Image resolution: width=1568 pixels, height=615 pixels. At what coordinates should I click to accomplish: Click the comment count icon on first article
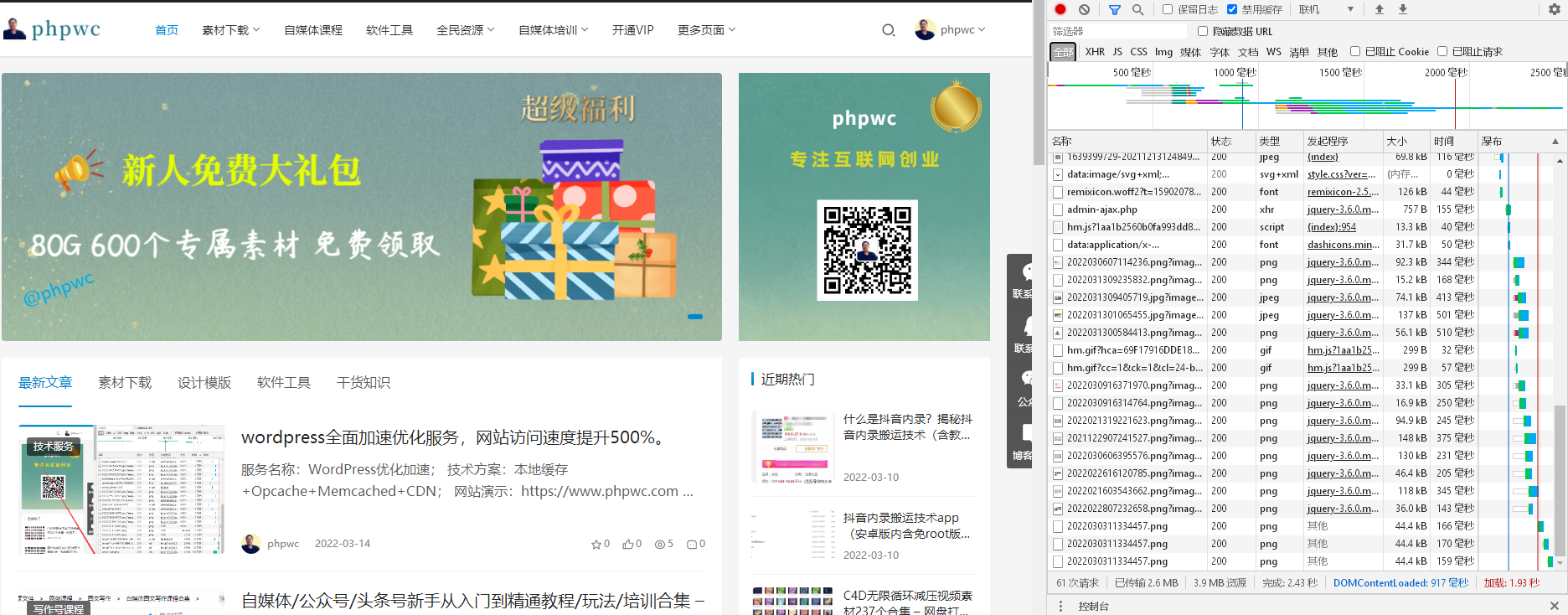[692, 545]
